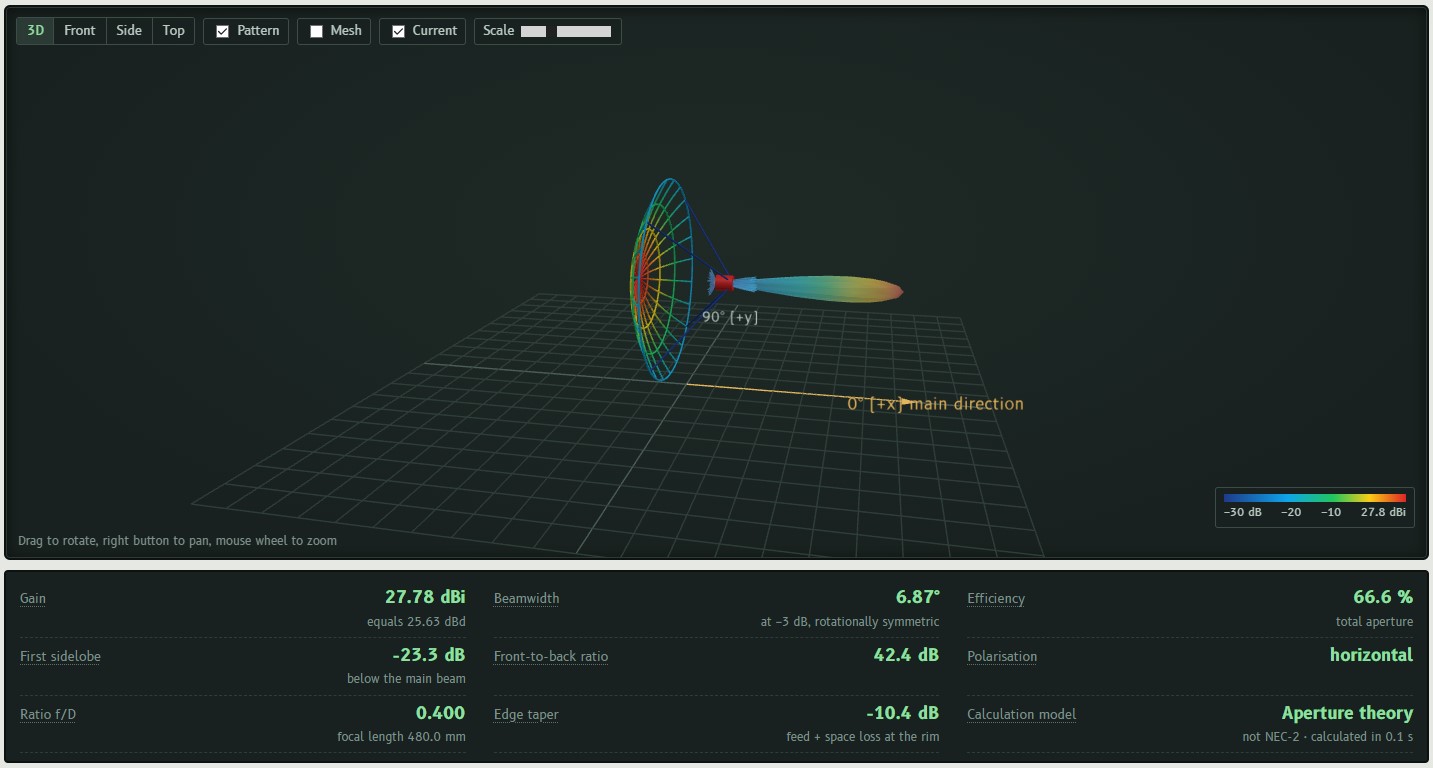Uncheck the Current checkbox
Viewport: 1433px width, 768px height.
(398, 32)
